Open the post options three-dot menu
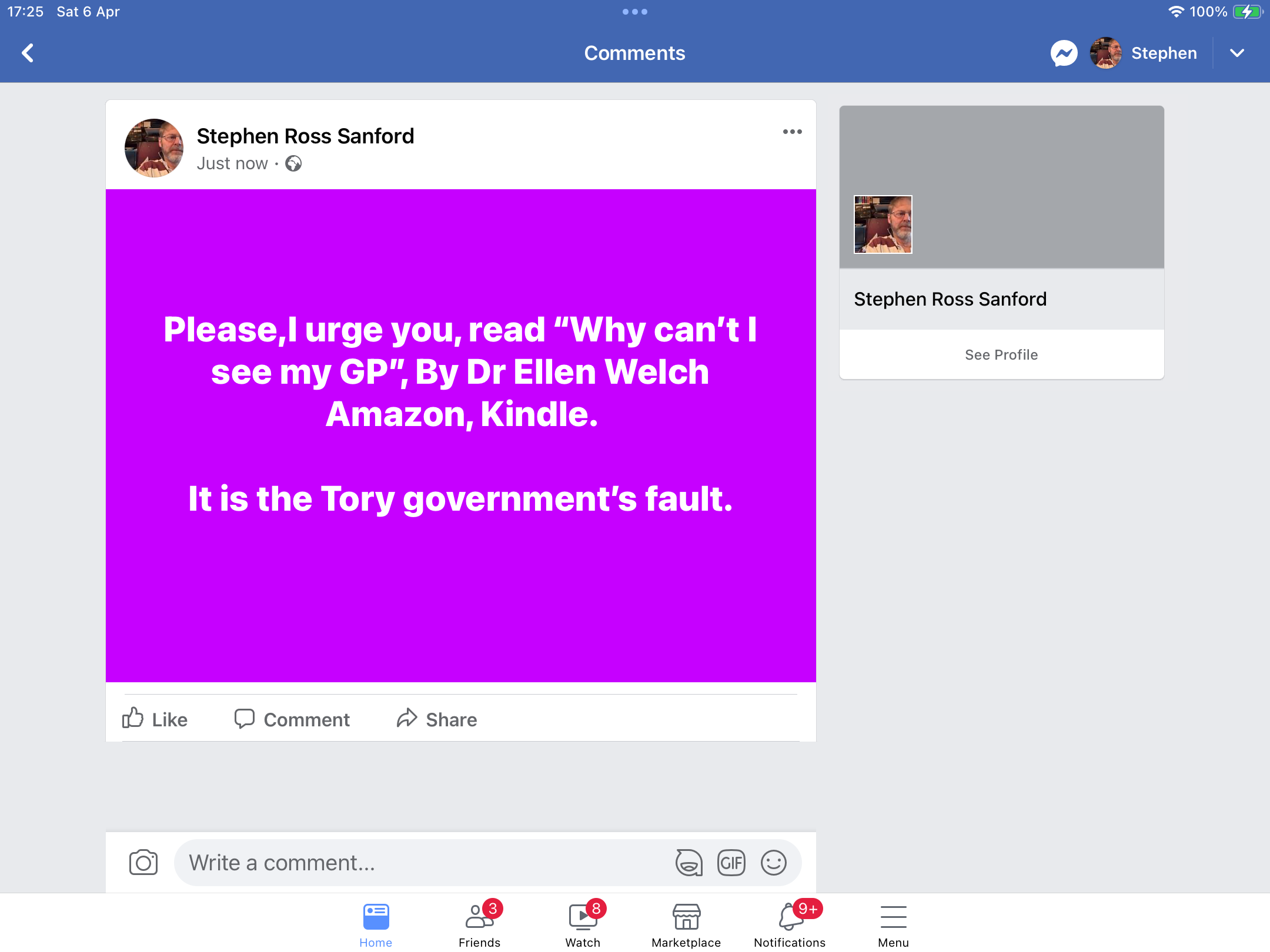1270x952 pixels. 792,132
